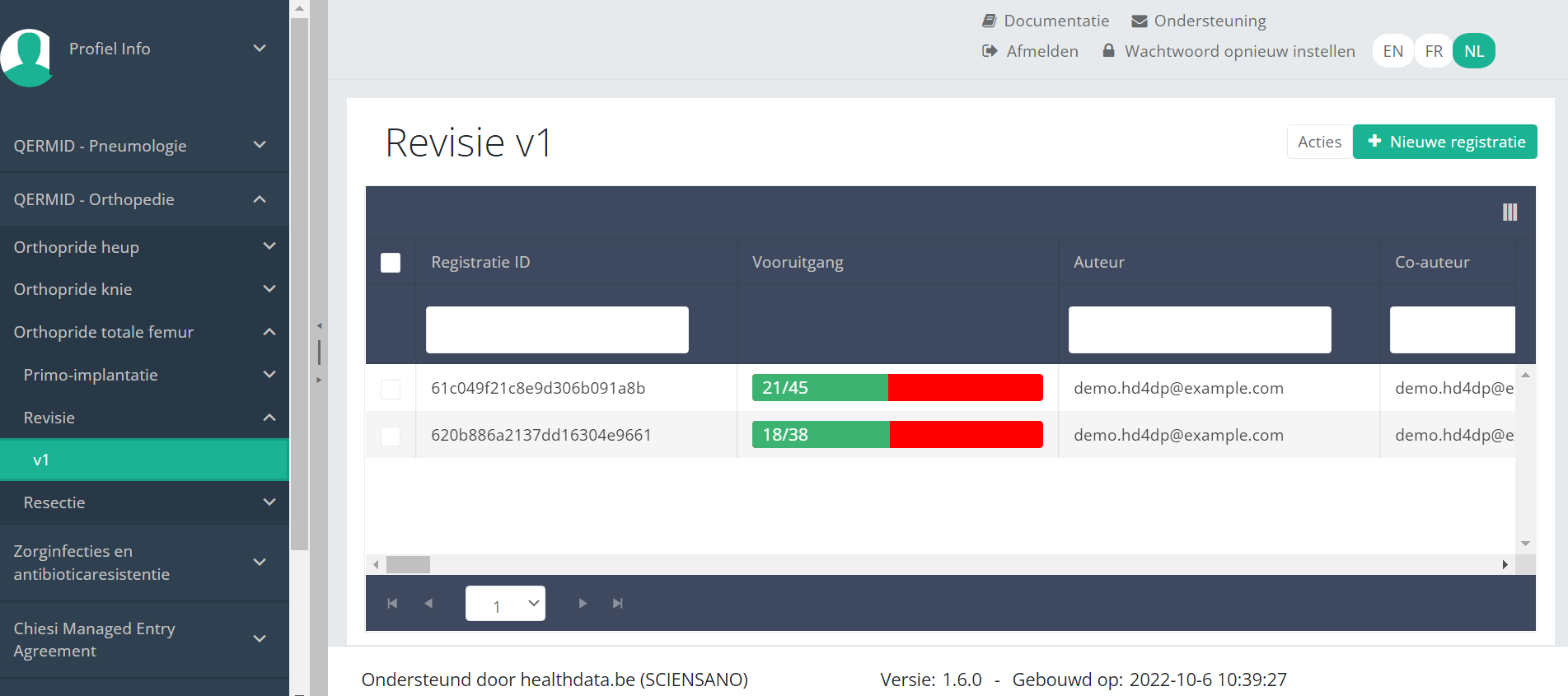Click the column chooser icon in table header
The height and width of the screenshot is (696, 1568).
[1509, 213]
